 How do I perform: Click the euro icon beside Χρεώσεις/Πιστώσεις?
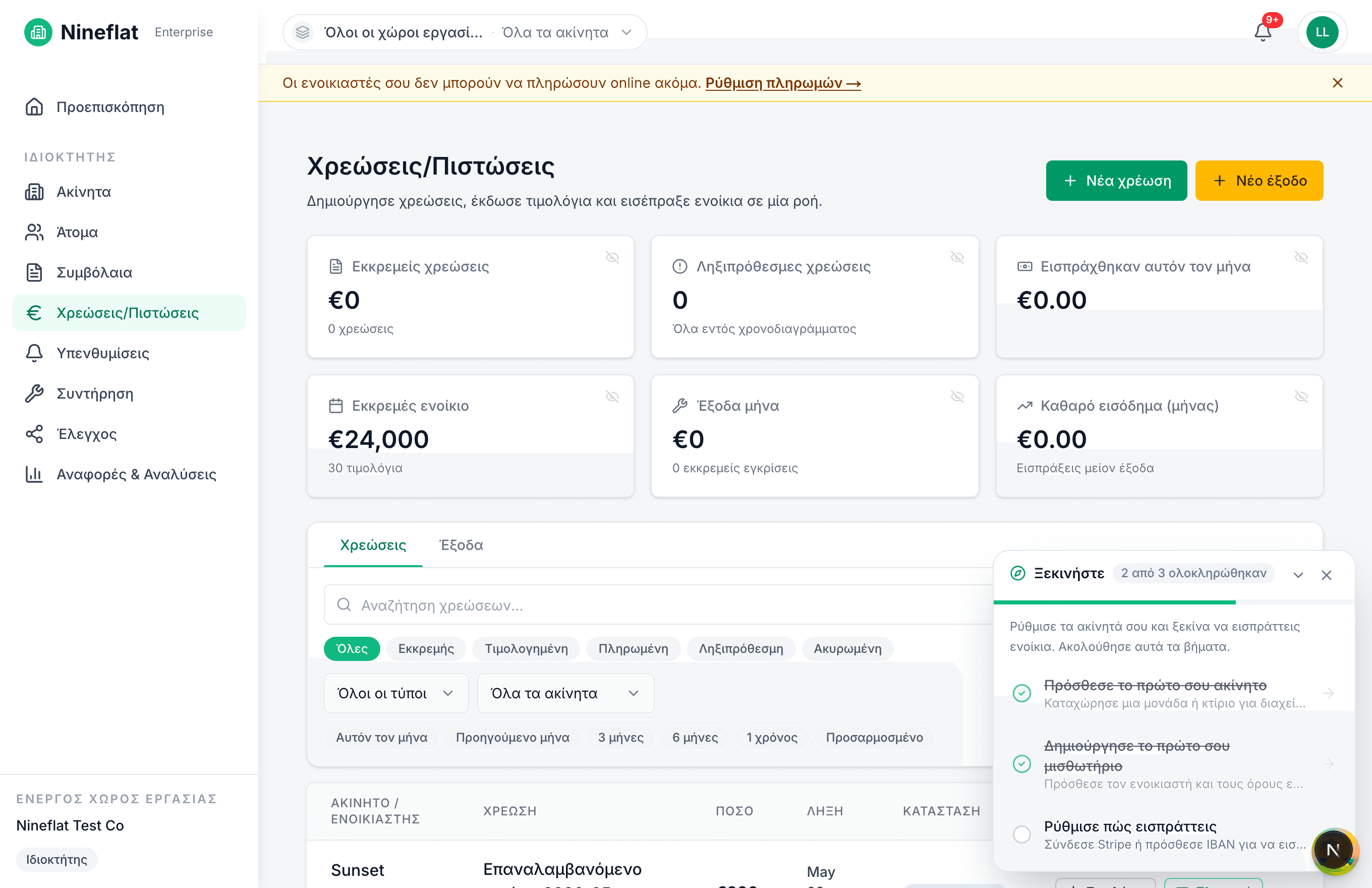34,313
